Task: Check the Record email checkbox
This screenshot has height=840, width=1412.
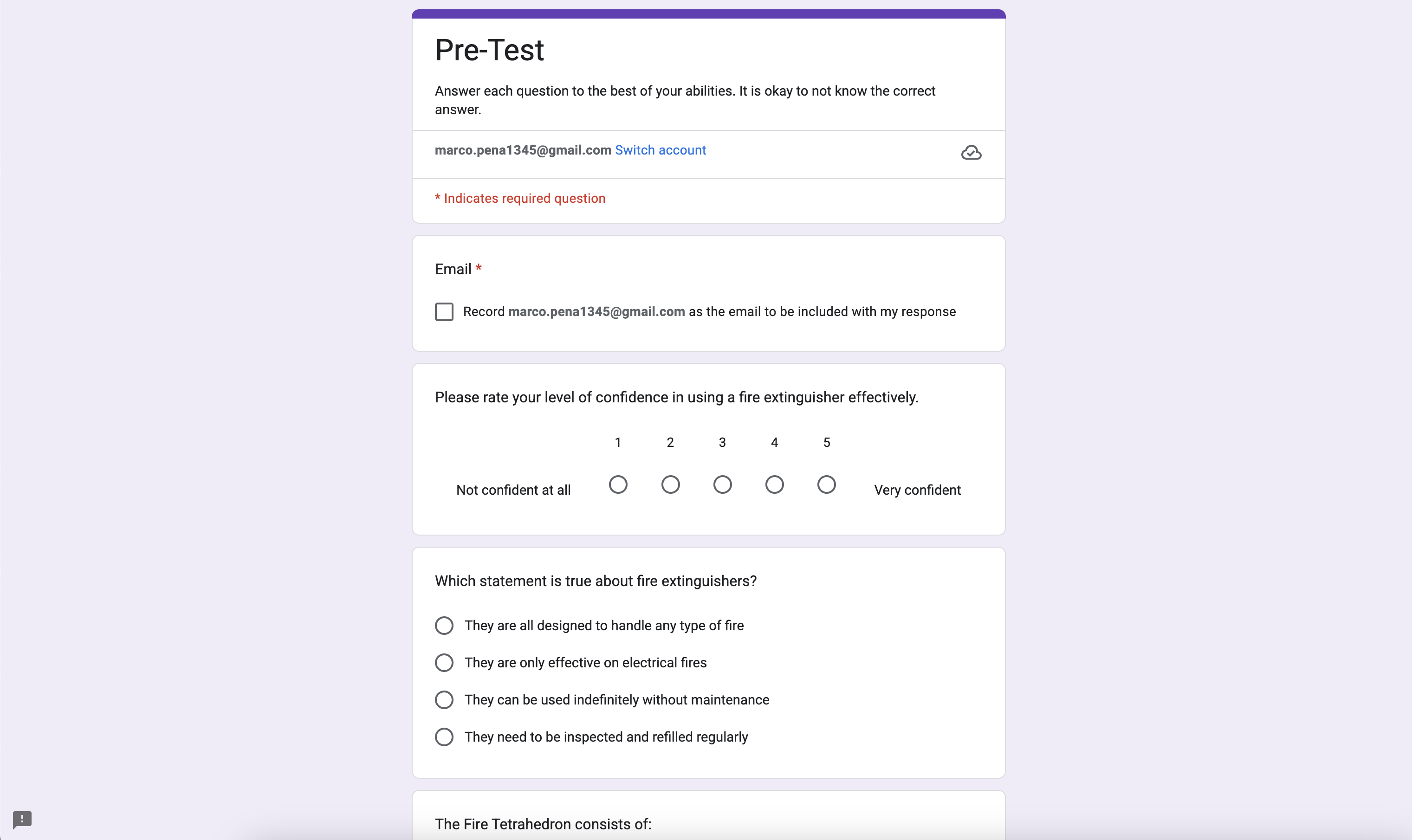Action: [x=444, y=312]
